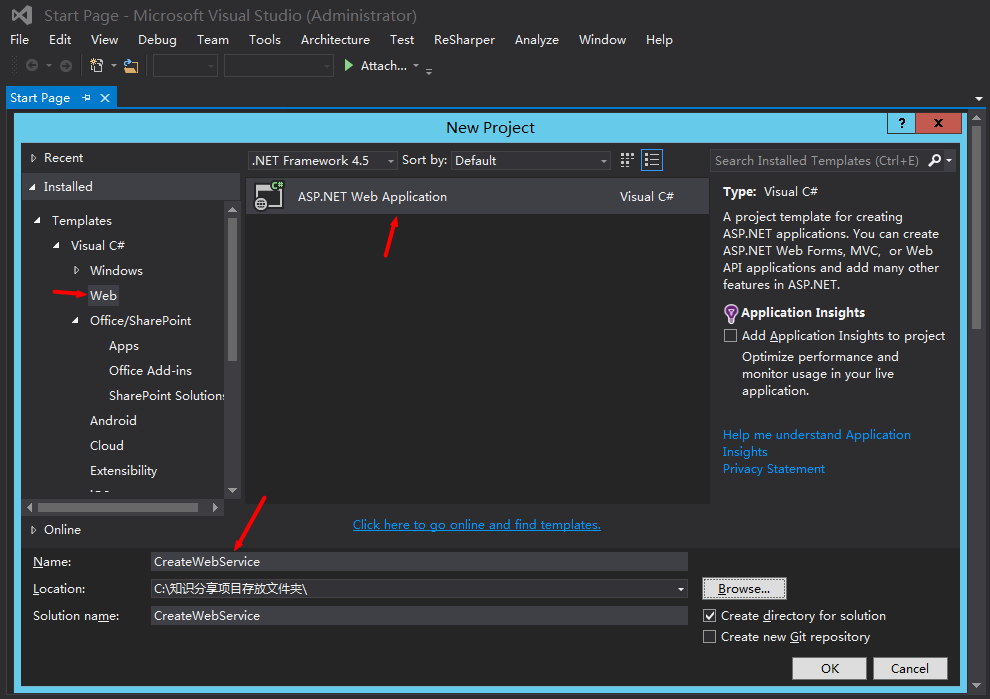This screenshot has width=990, height=699.
Task: Open the Privacy Statement link
Action: [773, 469]
